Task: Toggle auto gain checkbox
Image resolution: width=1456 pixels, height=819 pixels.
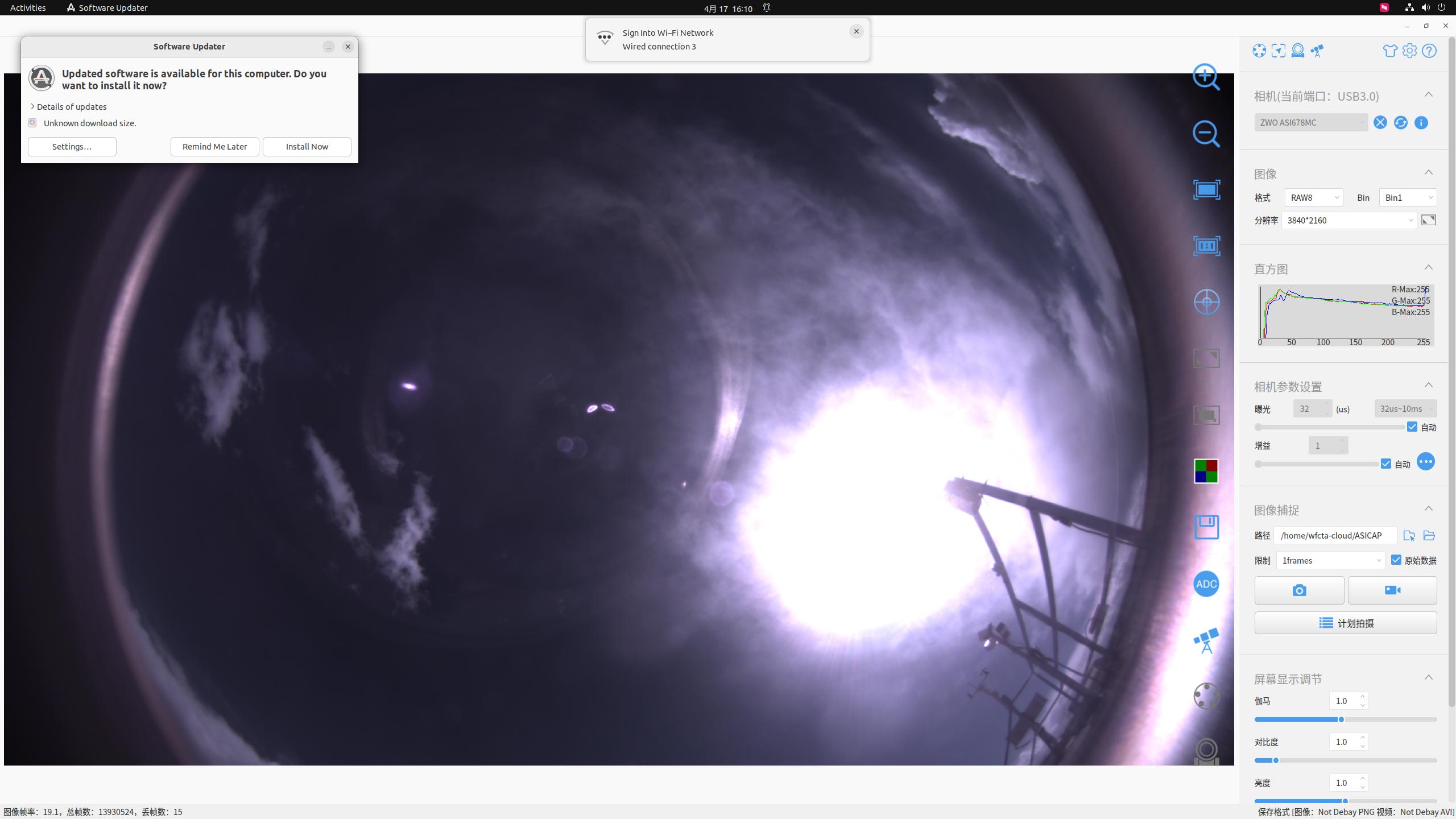Action: [x=1385, y=464]
